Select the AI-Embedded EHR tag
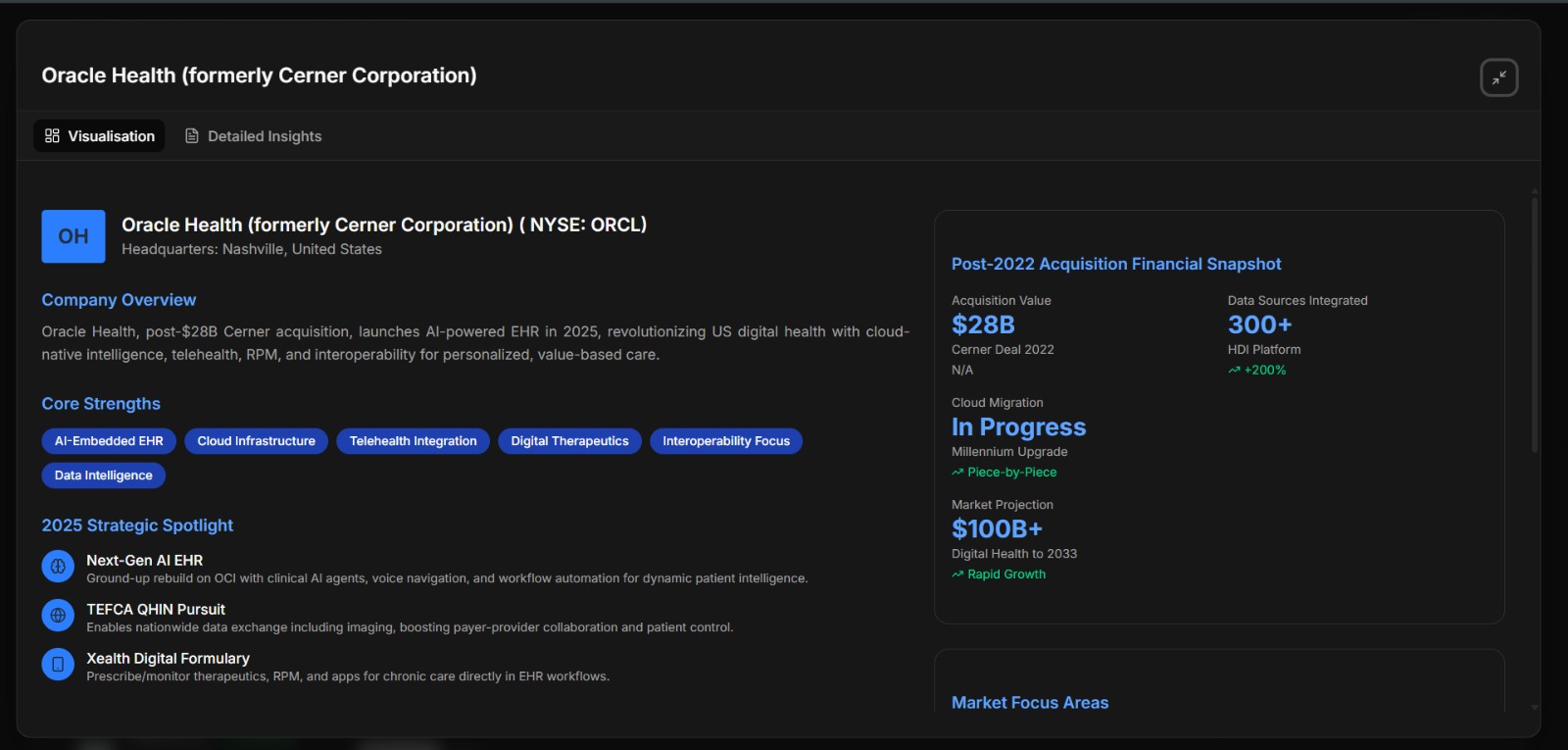This screenshot has height=750, width=1568. coord(109,441)
